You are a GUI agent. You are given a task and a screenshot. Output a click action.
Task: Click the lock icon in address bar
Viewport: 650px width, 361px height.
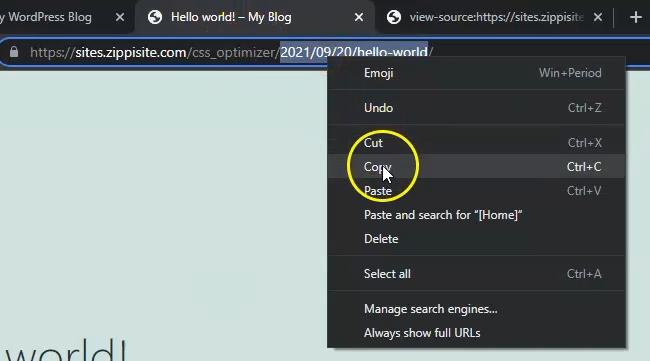(14, 52)
